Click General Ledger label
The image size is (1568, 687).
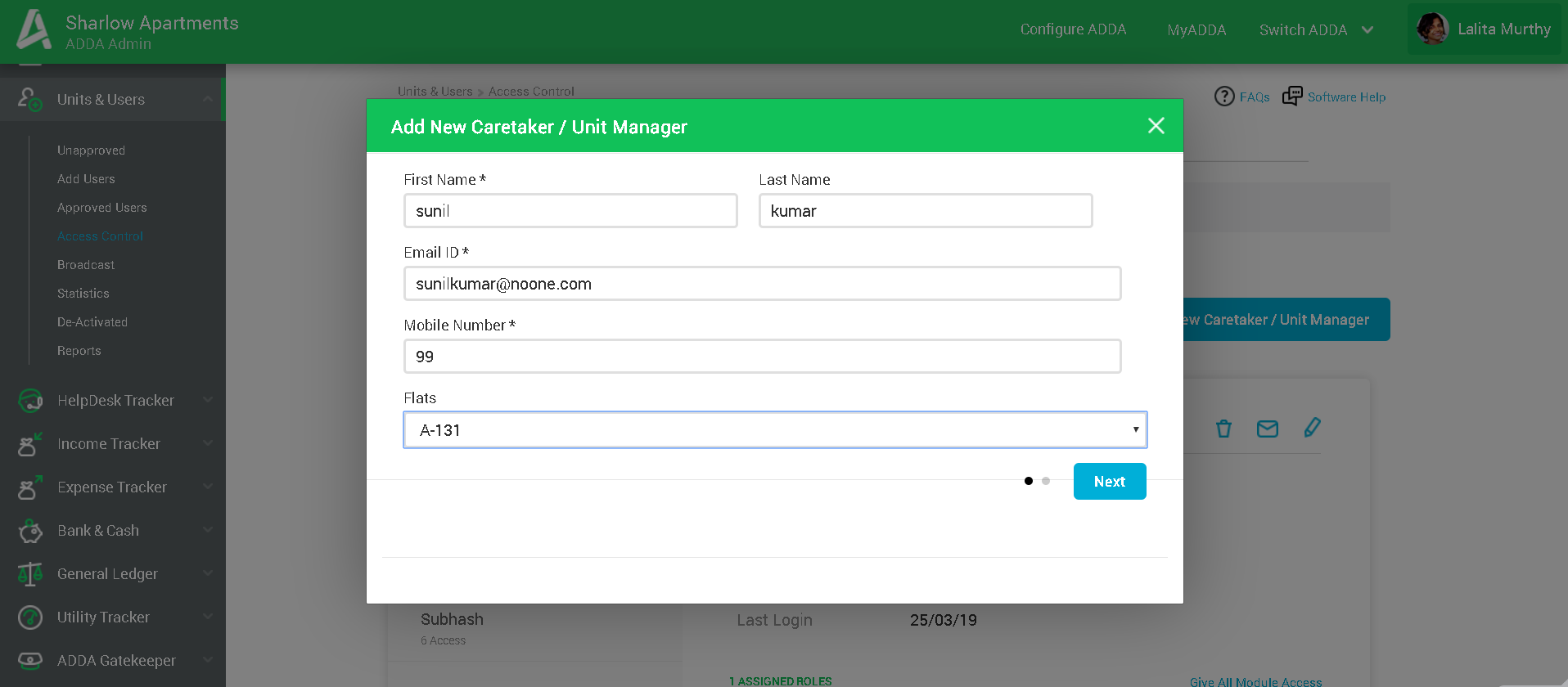point(107,574)
